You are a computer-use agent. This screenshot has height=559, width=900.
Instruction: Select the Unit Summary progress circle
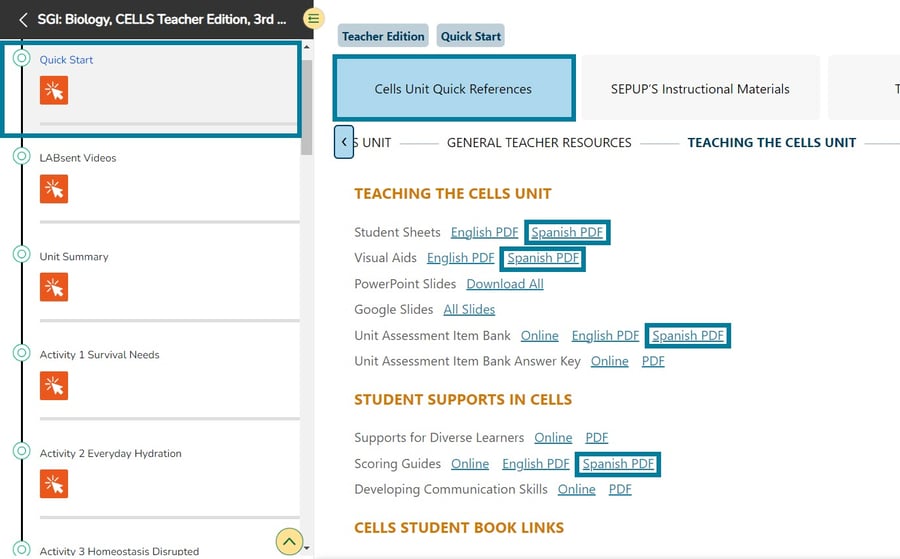tap(21, 255)
